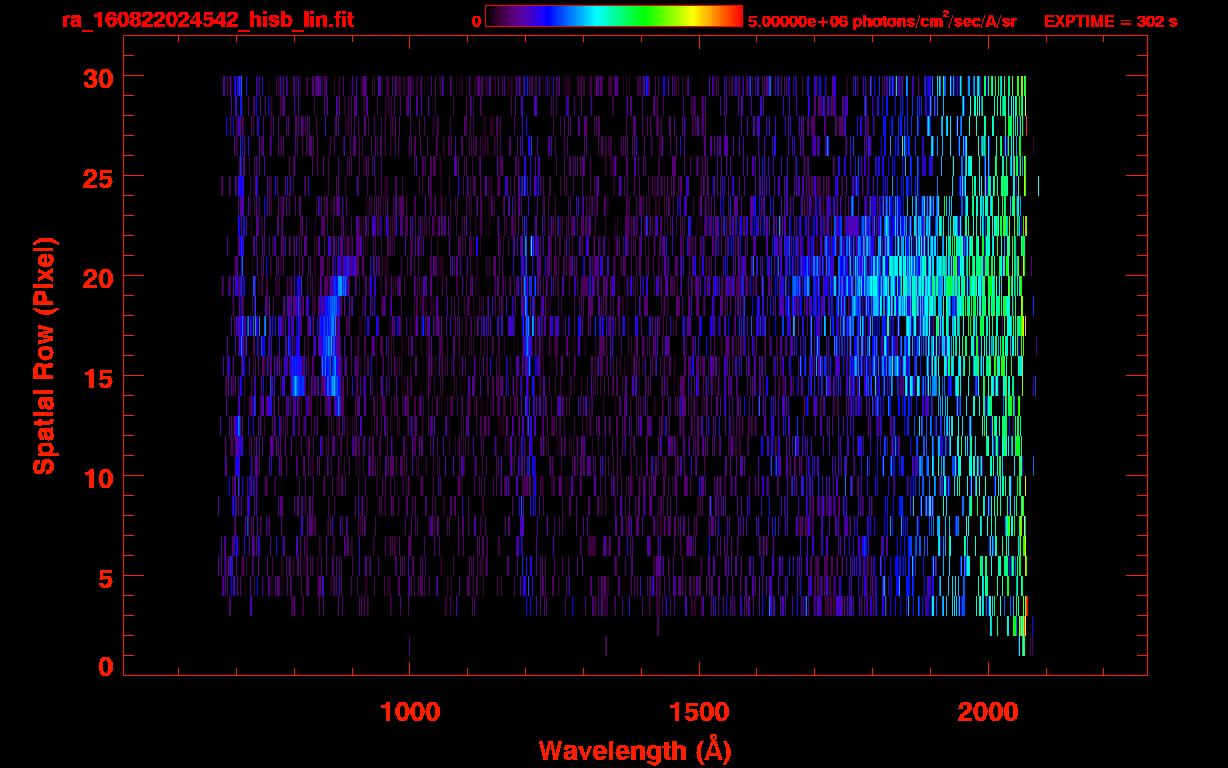Click the x-axis tick label 1500

click(699, 712)
